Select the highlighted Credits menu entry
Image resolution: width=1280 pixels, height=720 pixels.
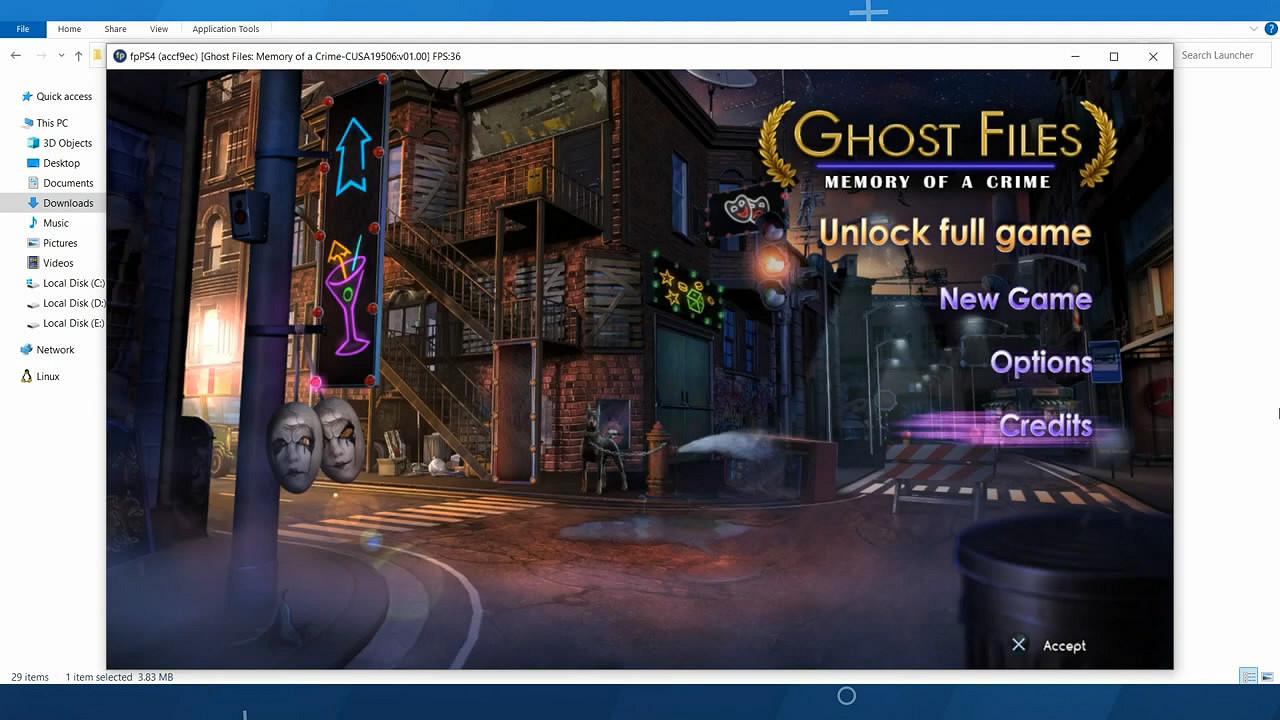(x=1045, y=426)
